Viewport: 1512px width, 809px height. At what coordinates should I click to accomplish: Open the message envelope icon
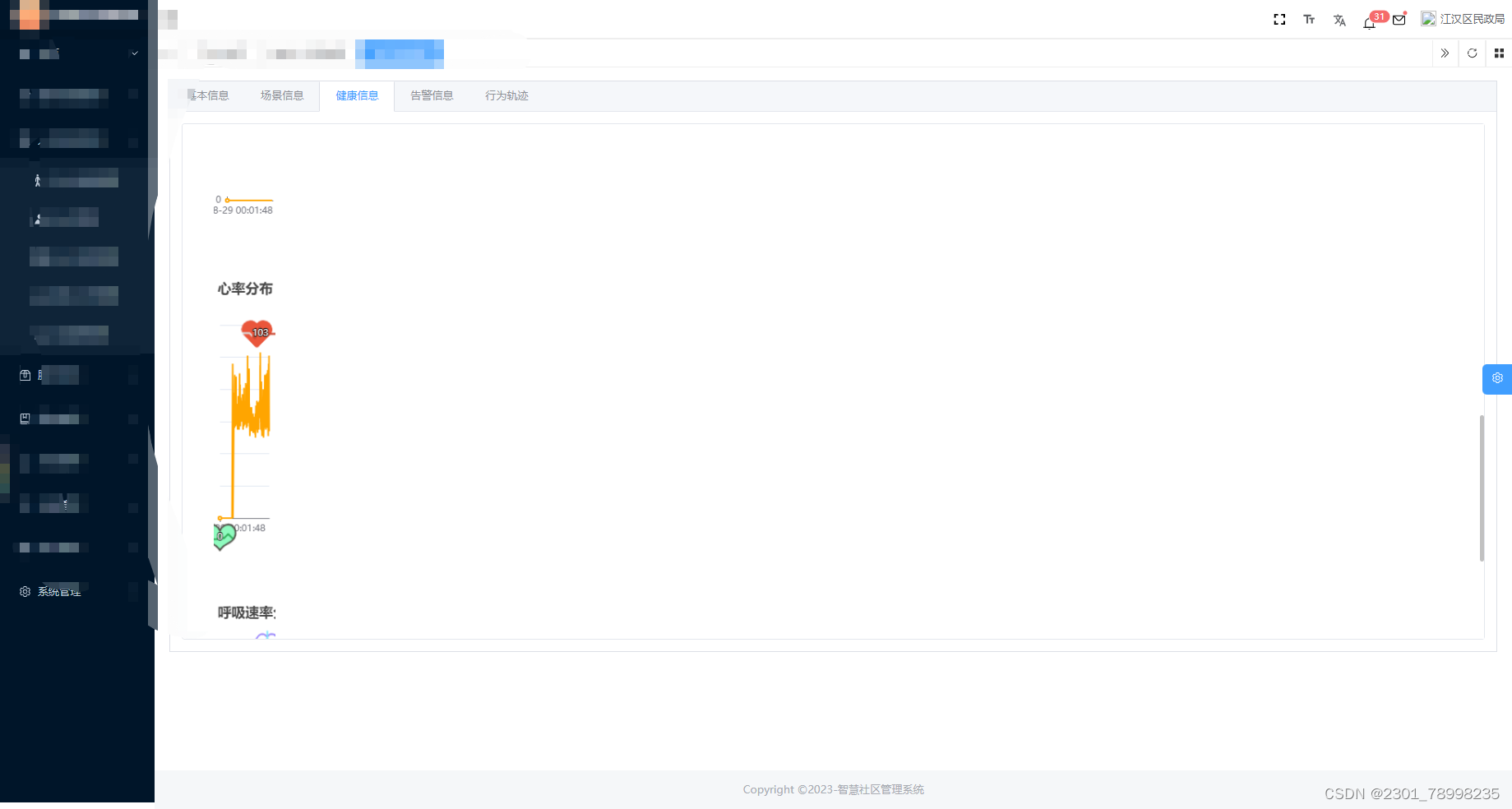pos(1399,19)
